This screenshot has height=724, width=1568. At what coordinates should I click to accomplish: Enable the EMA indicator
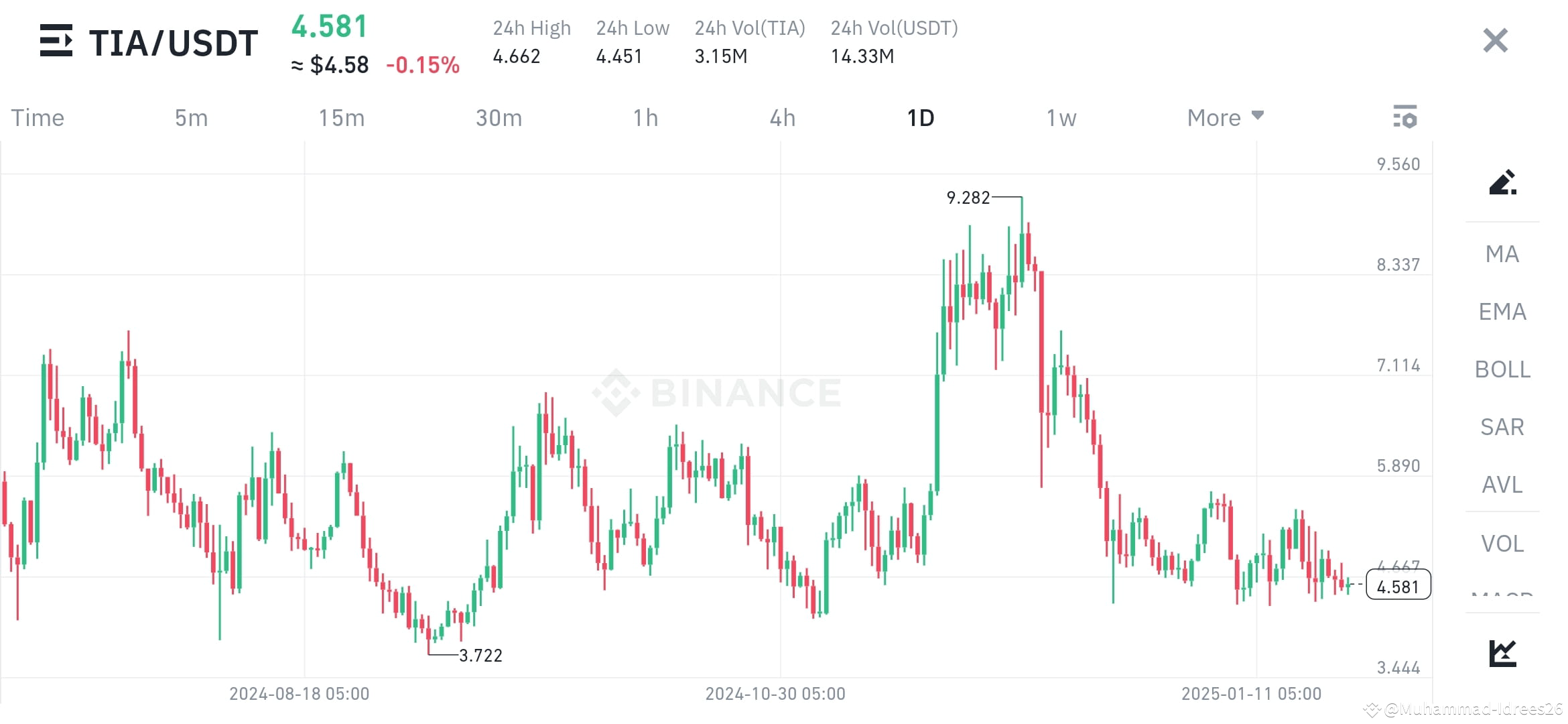pyautogui.click(x=1502, y=312)
